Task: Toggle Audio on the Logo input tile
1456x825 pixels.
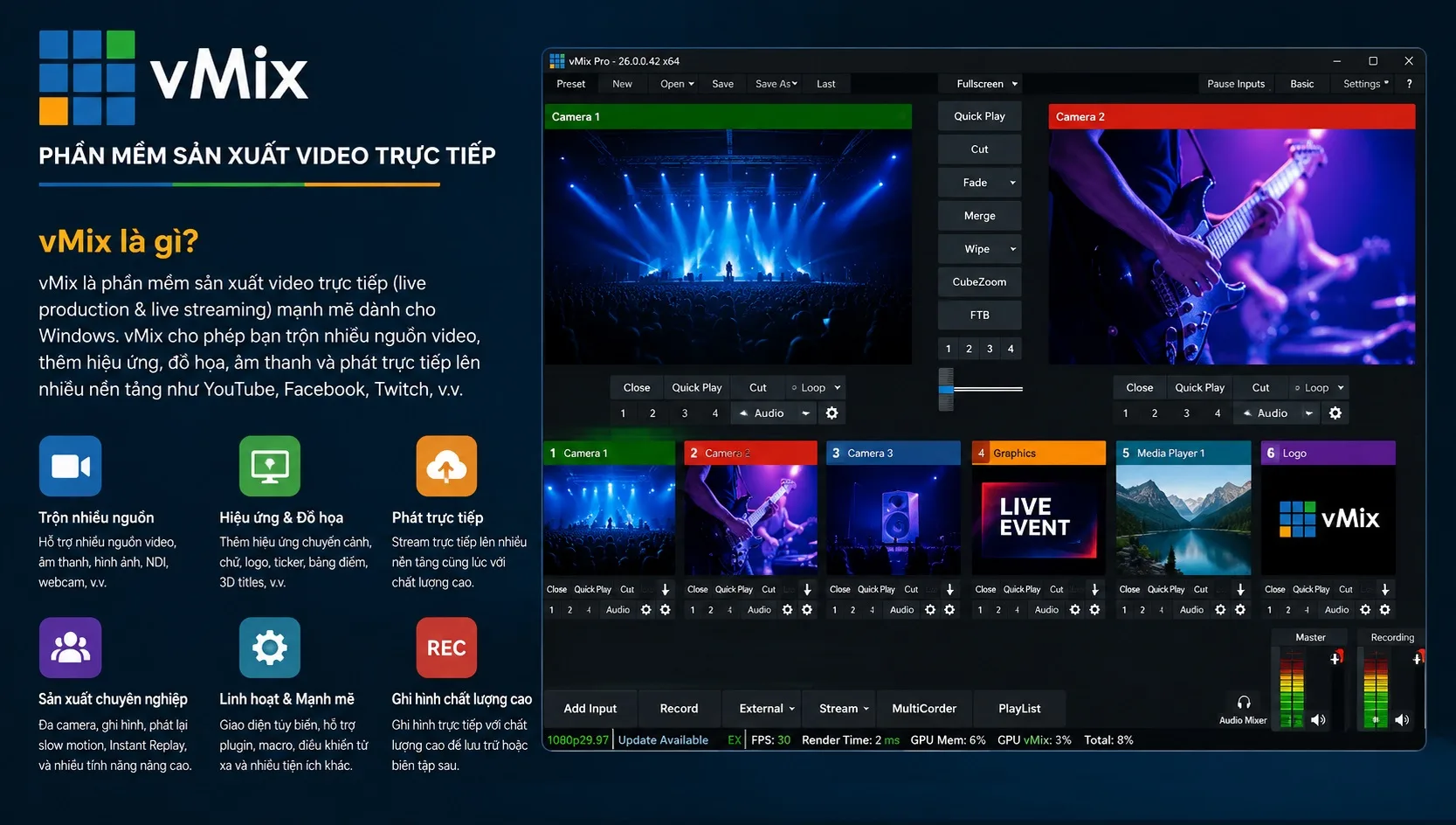Action: click(x=1336, y=610)
